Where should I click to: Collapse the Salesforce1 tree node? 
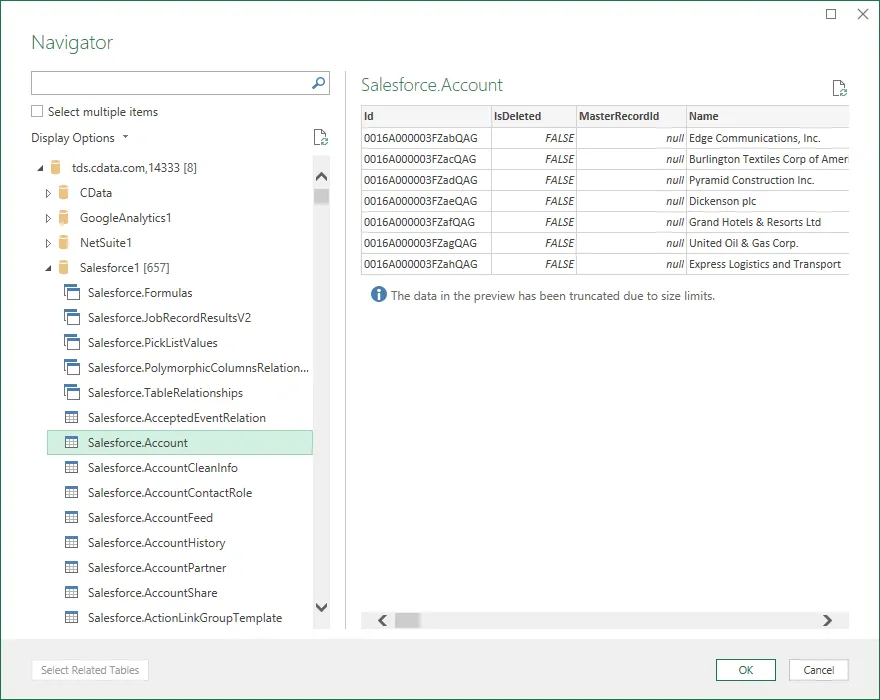click(48, 267)
